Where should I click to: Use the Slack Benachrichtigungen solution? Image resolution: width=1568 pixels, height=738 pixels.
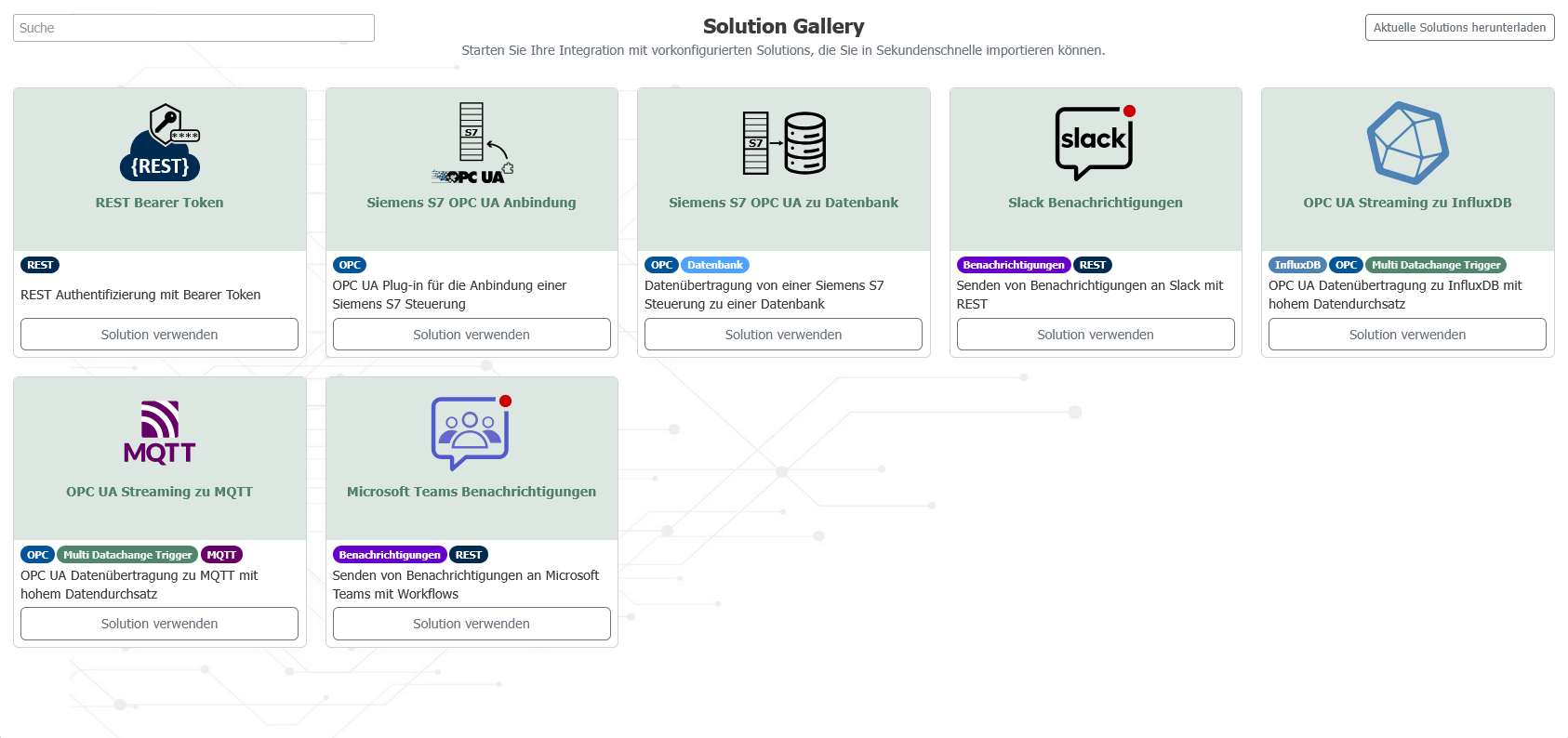tap(1095, 335)
